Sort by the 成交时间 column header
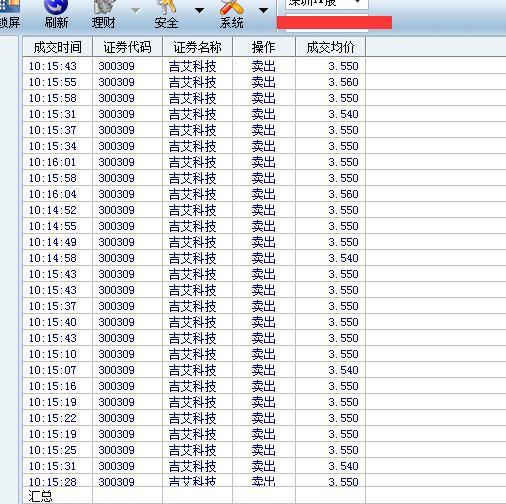Screen dimensions: 506x504 [x=58, y=47]
